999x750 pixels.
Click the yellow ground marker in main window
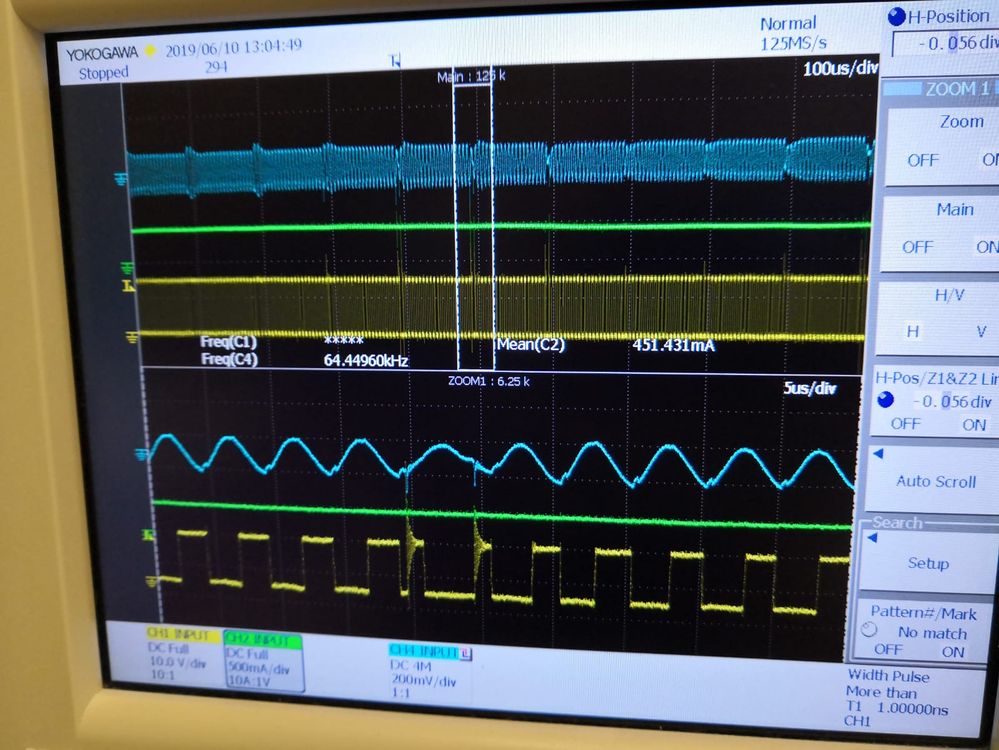pos(131,337)
